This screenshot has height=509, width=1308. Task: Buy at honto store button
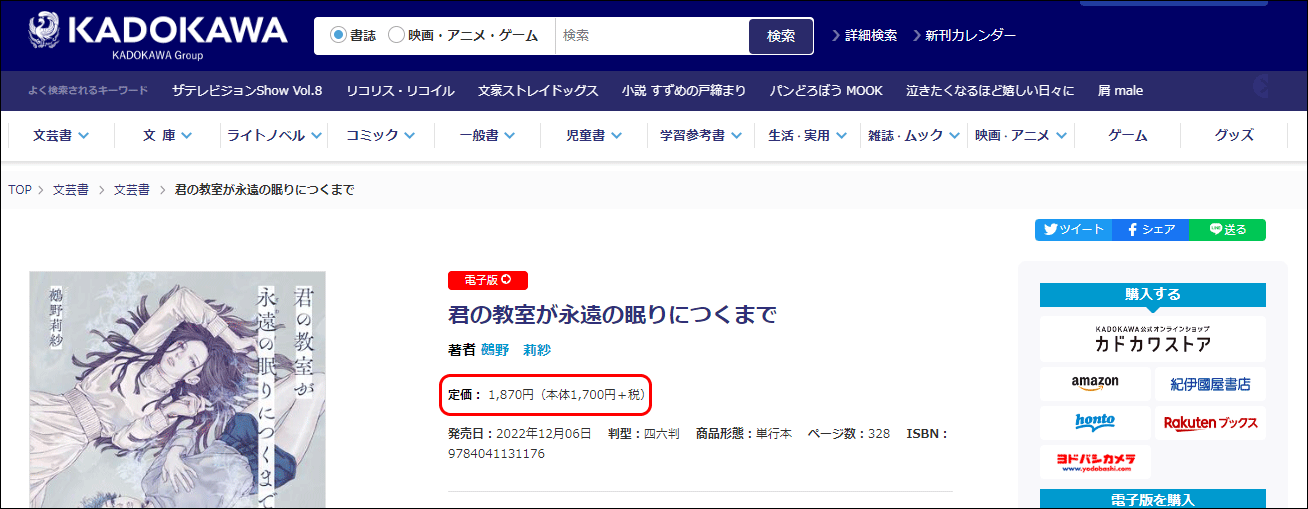click(1095, 422)
